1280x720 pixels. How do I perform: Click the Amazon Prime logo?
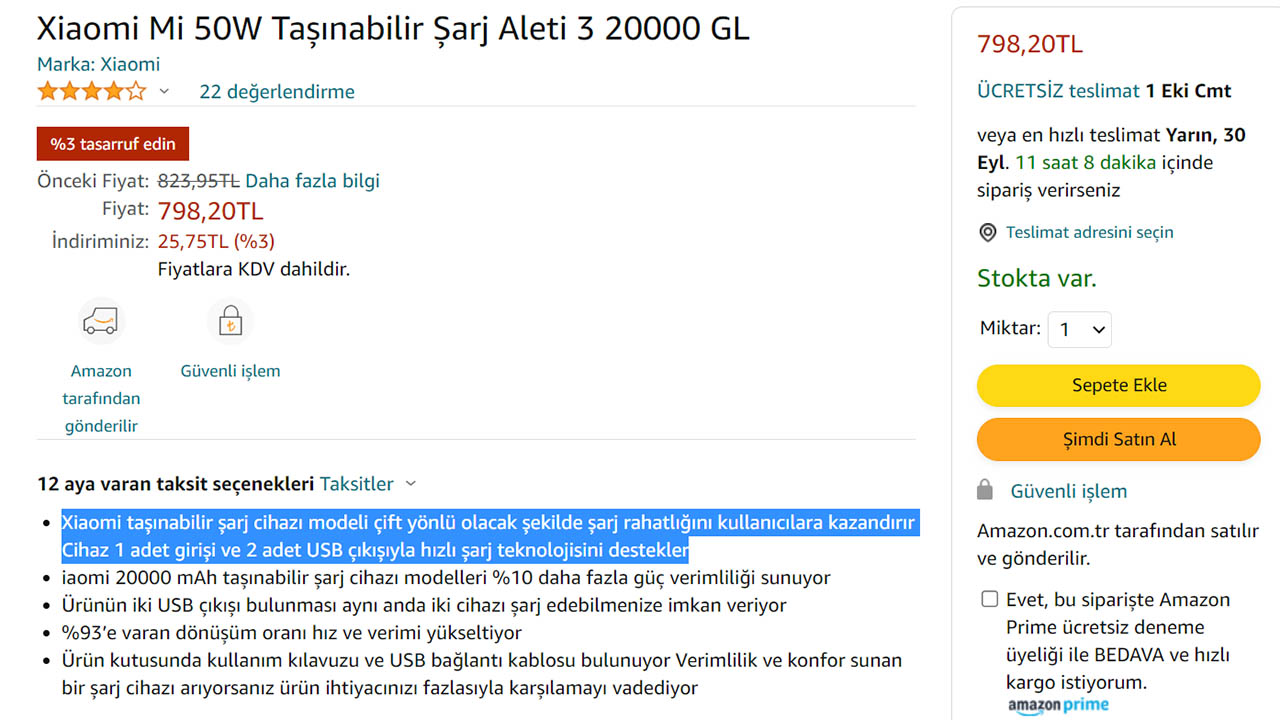1058,706
